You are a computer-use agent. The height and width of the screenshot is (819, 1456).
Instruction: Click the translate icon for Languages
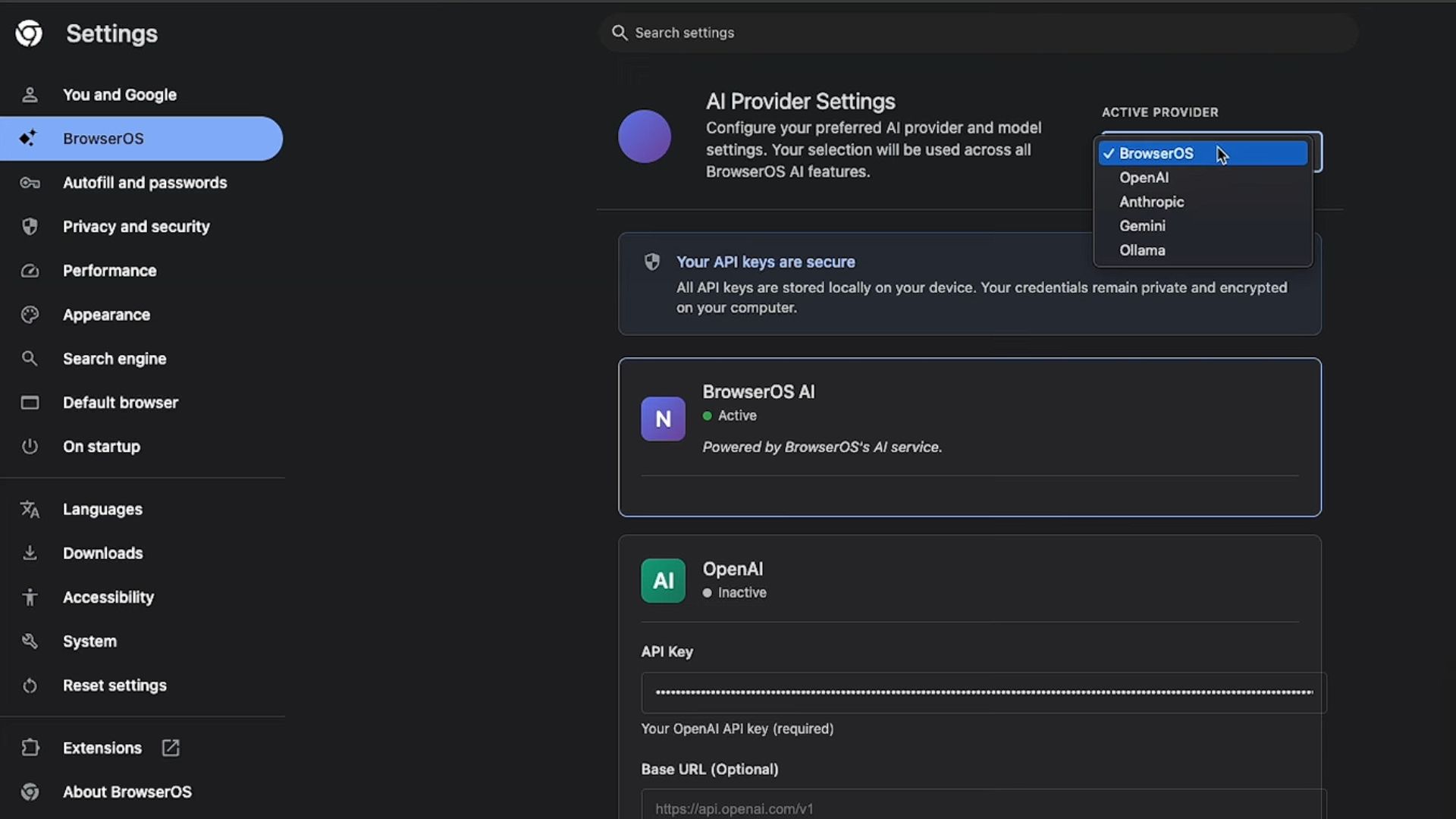coord(30,510)
